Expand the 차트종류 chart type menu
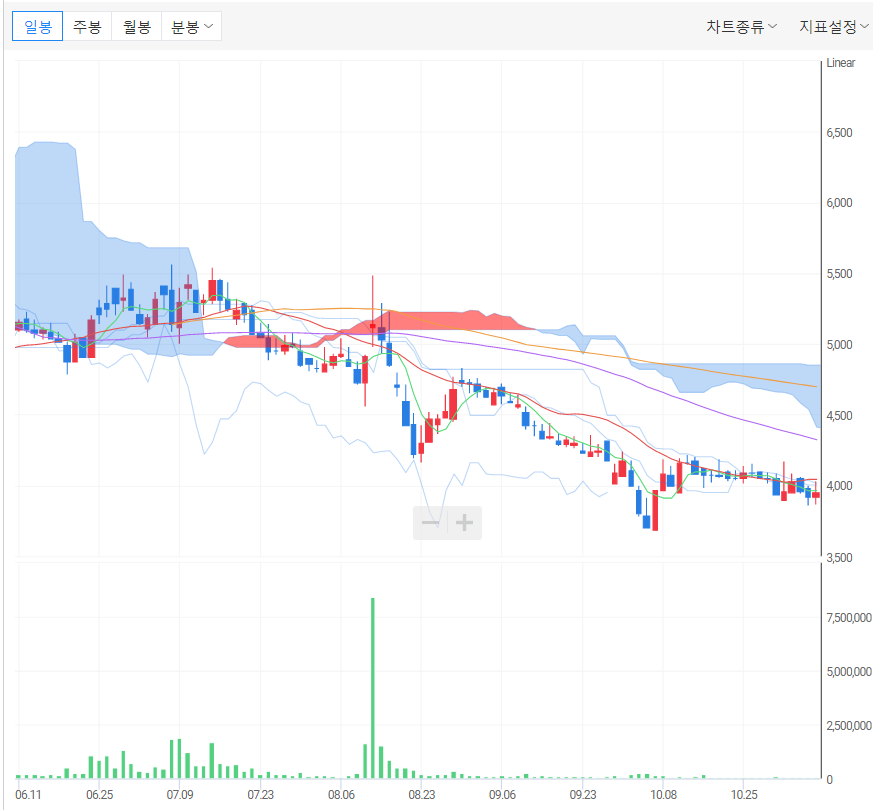Screen dimensions: 873x810 coord(742,26)
